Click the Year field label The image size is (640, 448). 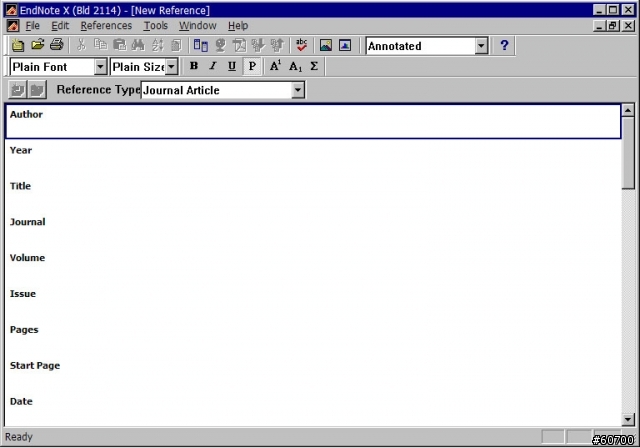point(21,150)
